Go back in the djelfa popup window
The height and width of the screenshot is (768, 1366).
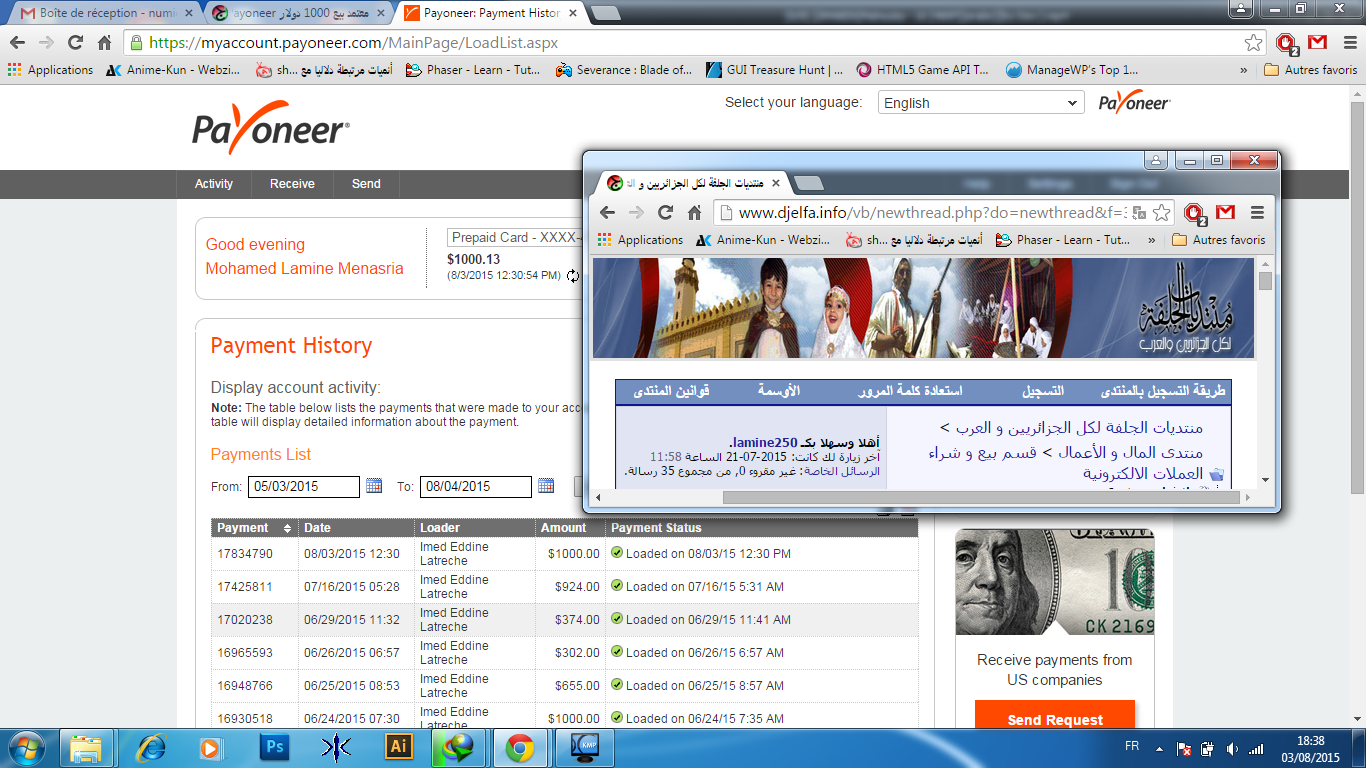pos(607,213)
